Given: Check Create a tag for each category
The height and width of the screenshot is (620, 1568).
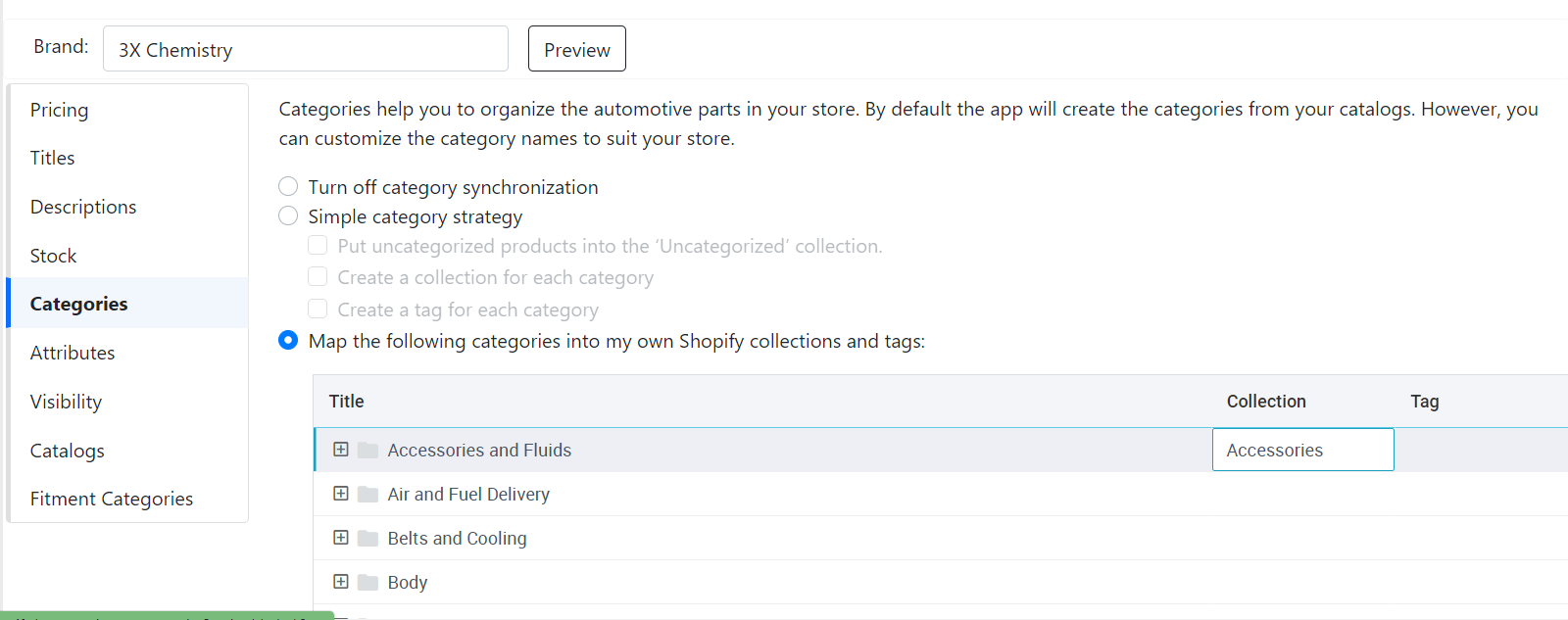Looking at the screenshot, I should pos(318,309).
